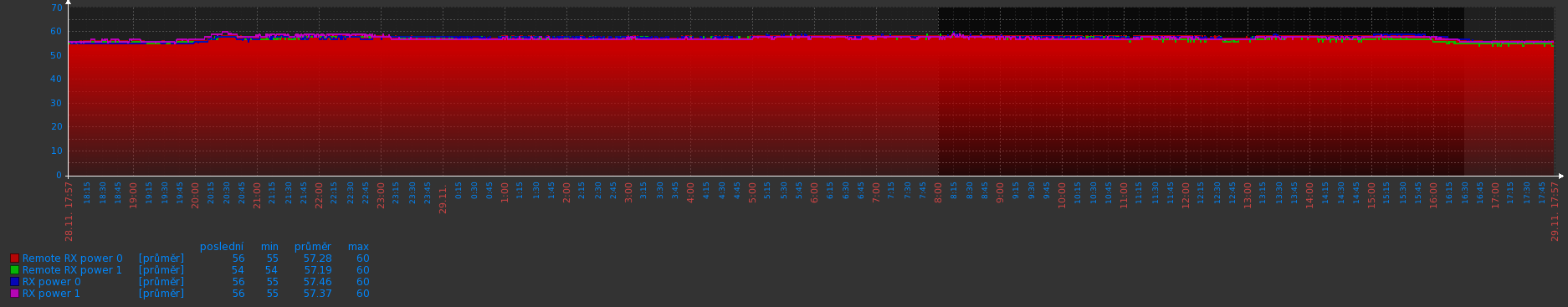Select the RX power 0 legend label

[x=52, y=282]
